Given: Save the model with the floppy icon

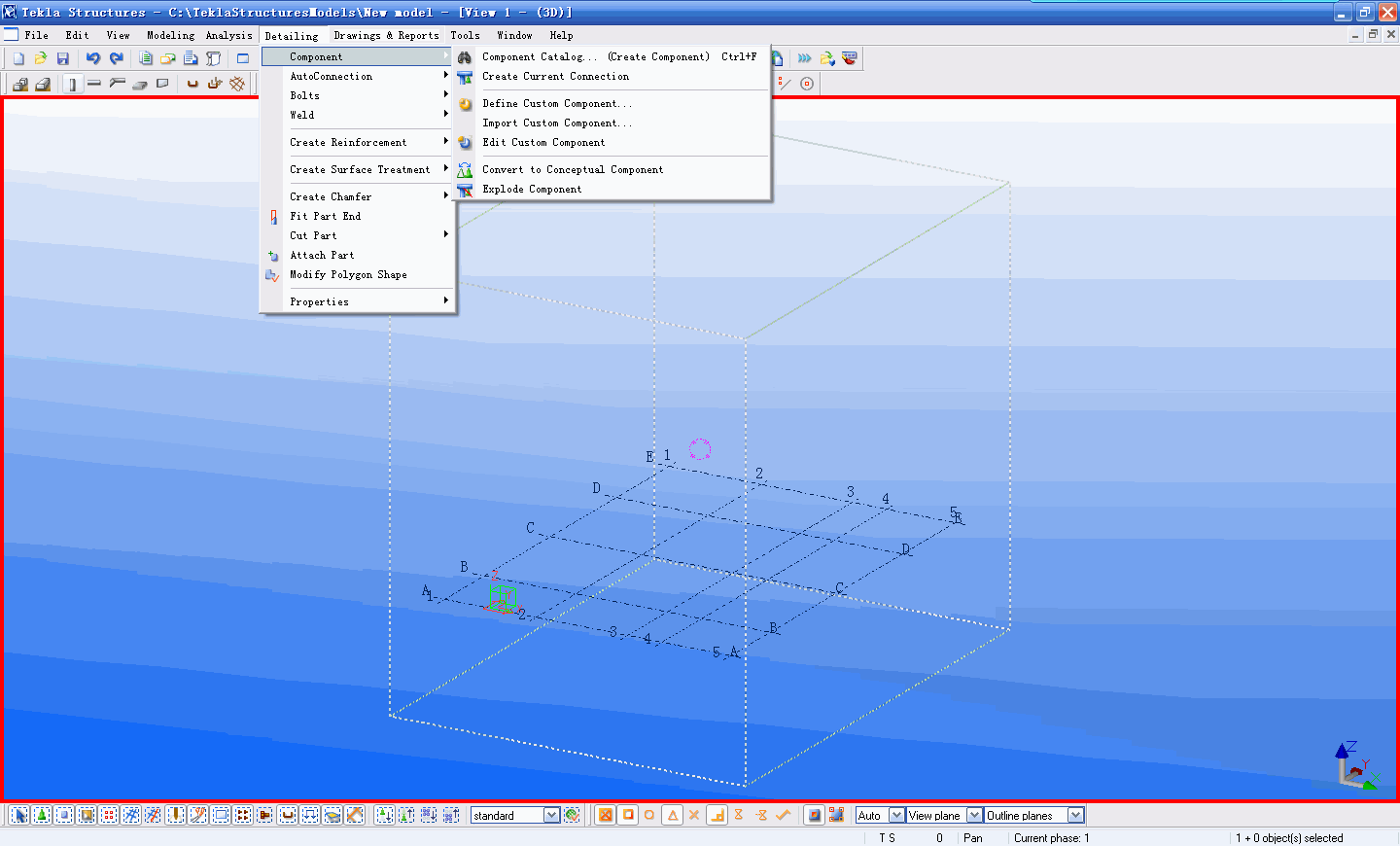Looking at the screenshot, I should pyautogui.click(x=63, y=58).
